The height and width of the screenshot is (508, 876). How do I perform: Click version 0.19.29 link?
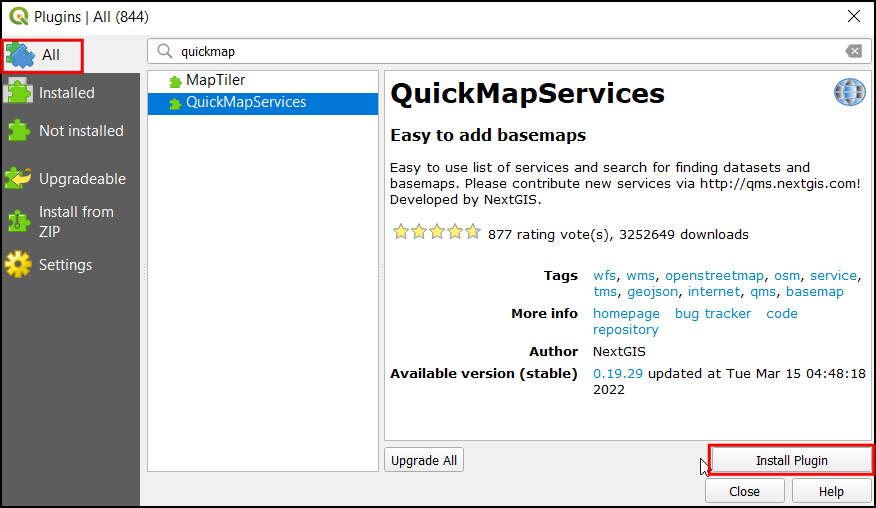click(x=617, y=373)
